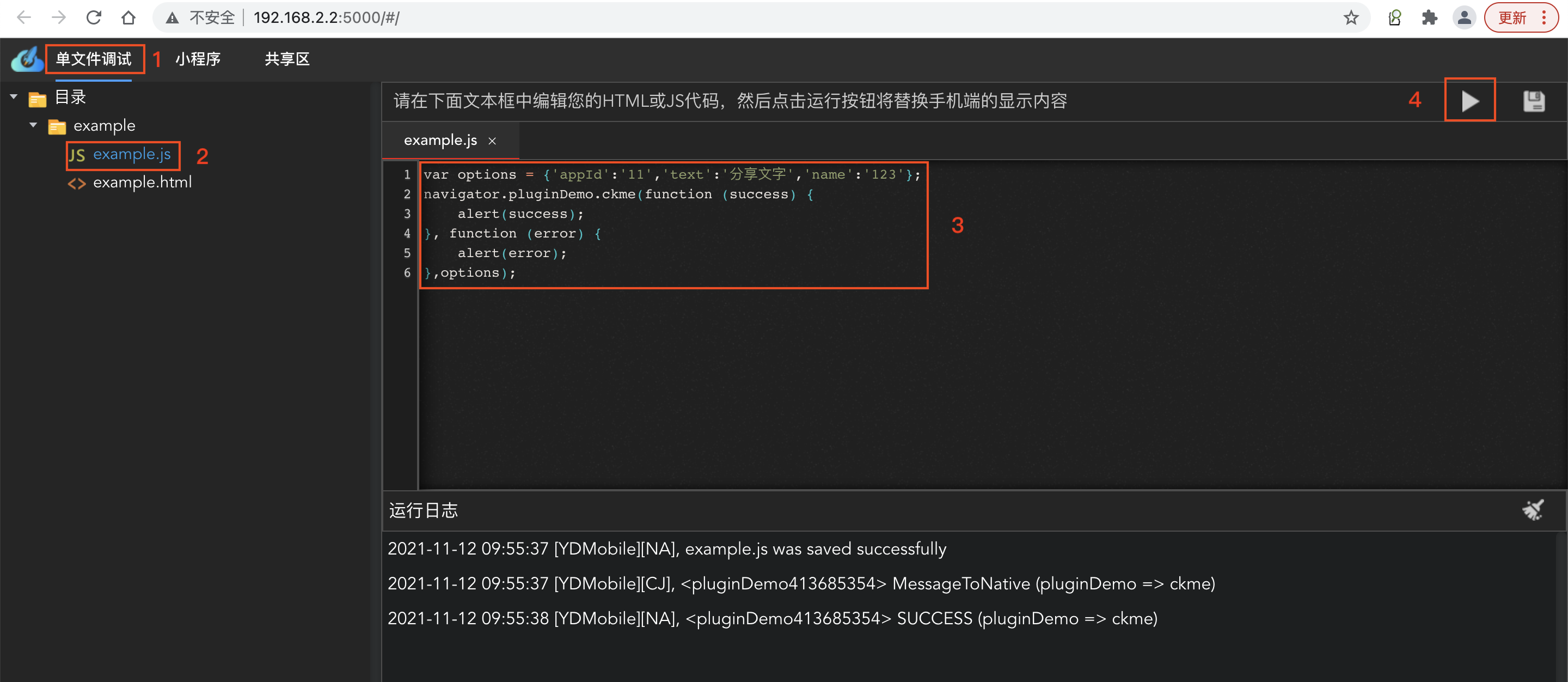The width and height of the screenshot is (1568, 682).
Task: Open the browser extensions puzzle icon
Action: click(x=1429, y=17)
